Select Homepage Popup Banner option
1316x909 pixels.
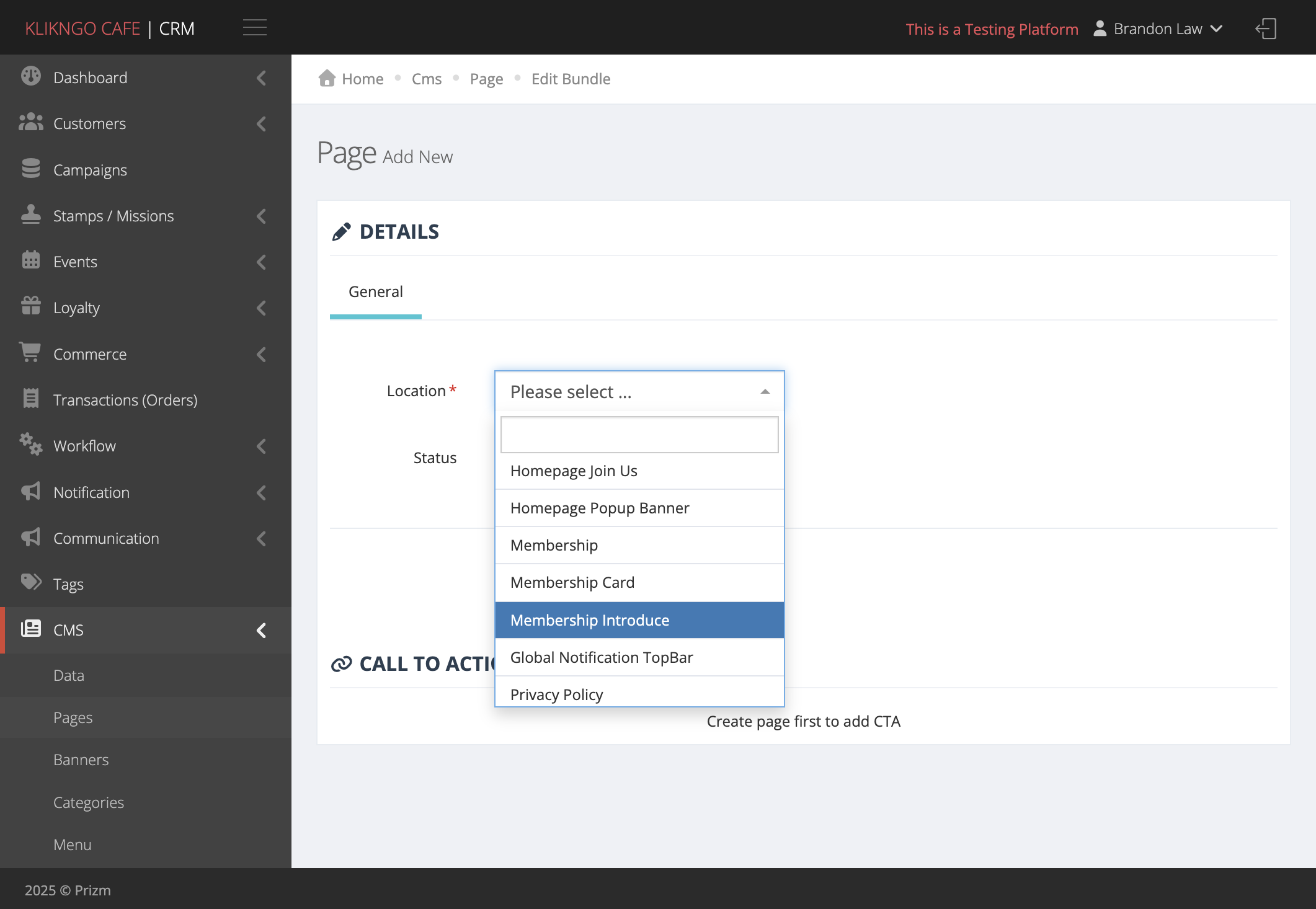click(639, 508)
